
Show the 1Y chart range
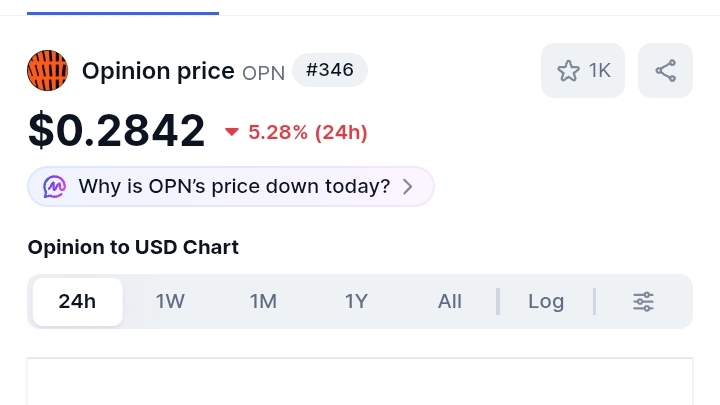point(356,301)
